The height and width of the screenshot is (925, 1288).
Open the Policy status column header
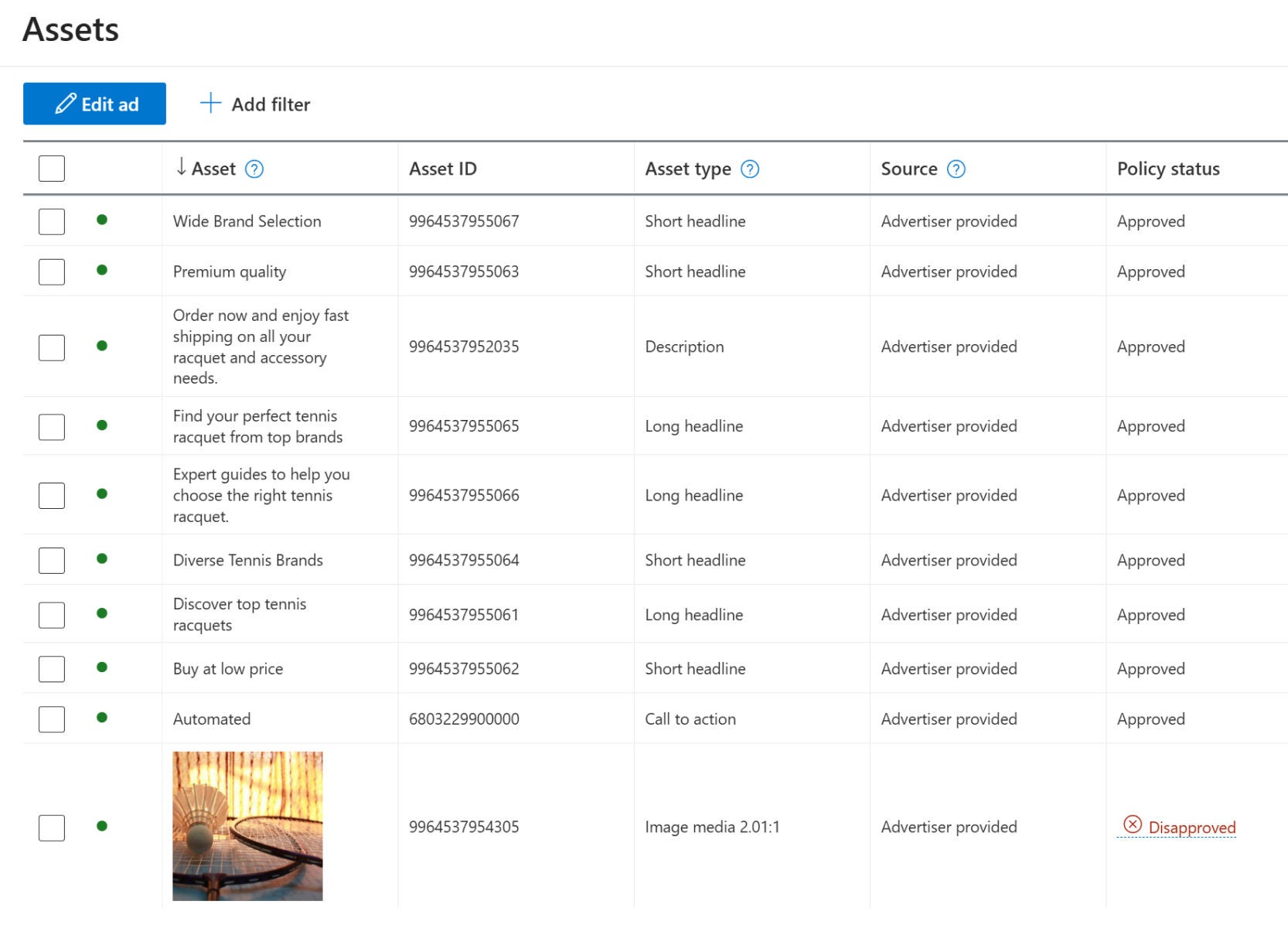pyautogui.click(x=1168, y=169)
